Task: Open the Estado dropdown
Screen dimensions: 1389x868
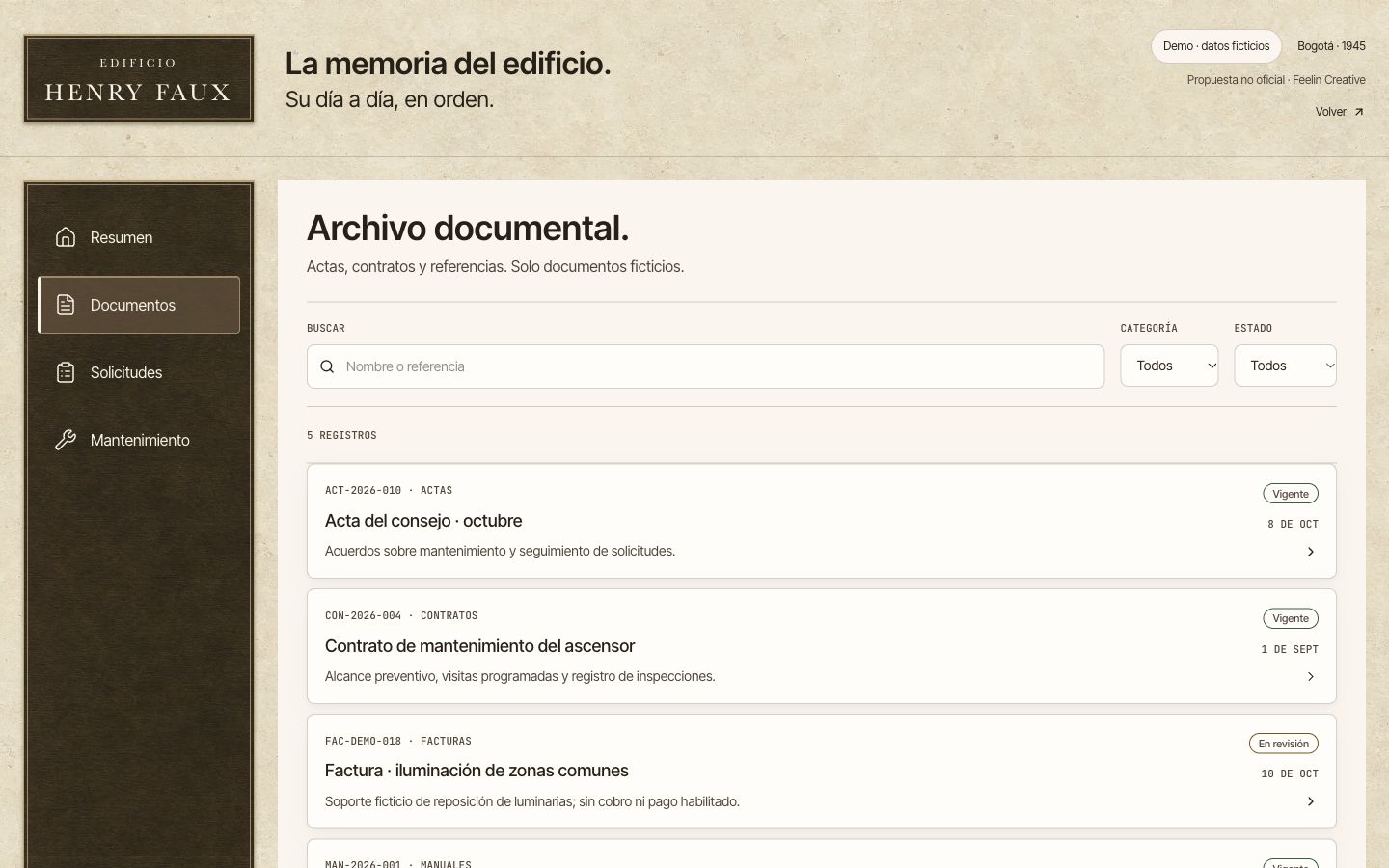Action: [1285, 366]
